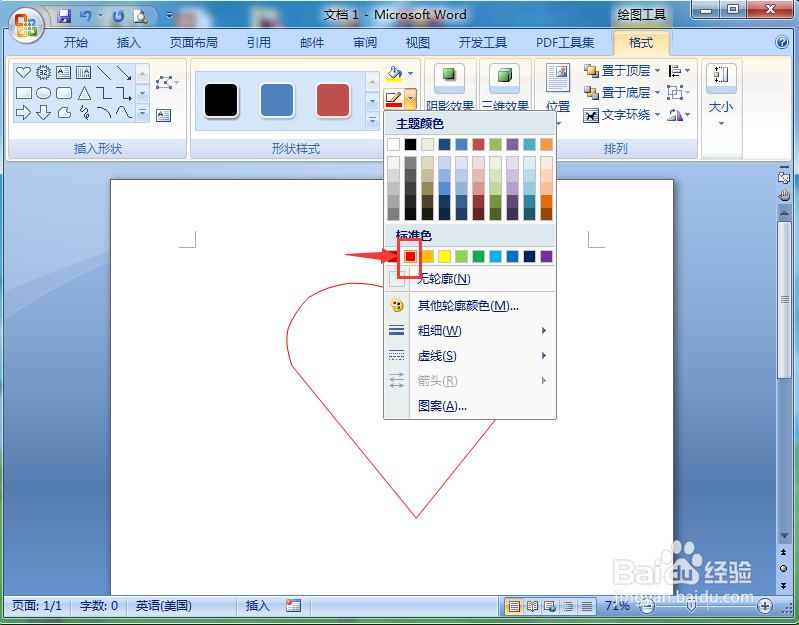Expand the shapes gallery more button
The width and height of the screenshot is (799, 625).
click(143, 114)
